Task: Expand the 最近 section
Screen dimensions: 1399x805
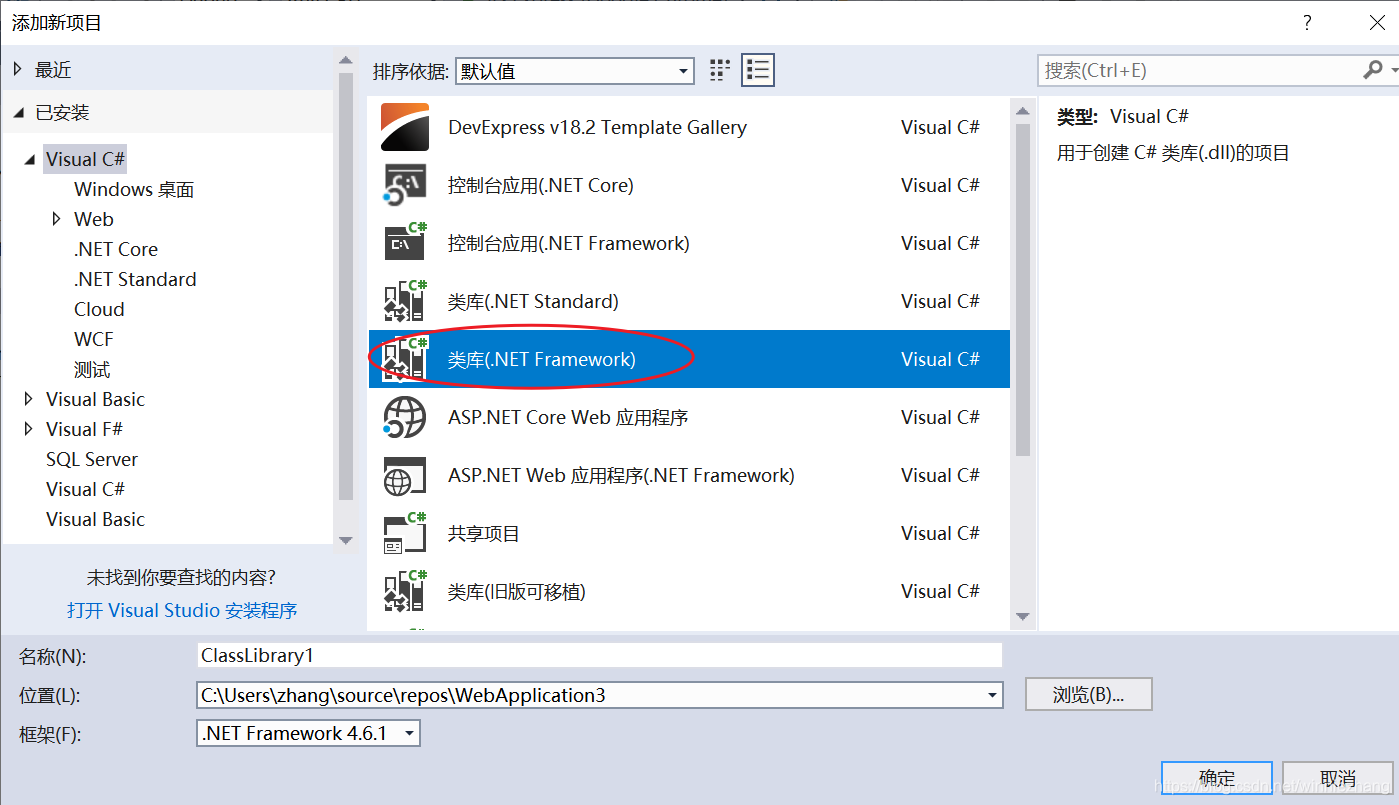Action: tap(18, 70)
